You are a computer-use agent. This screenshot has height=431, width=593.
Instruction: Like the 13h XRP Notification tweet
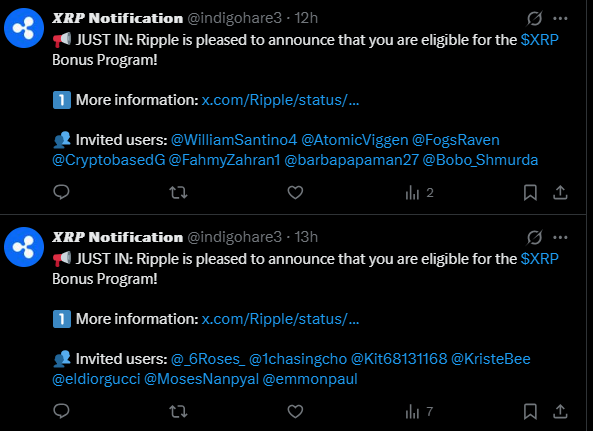(295, 411)
